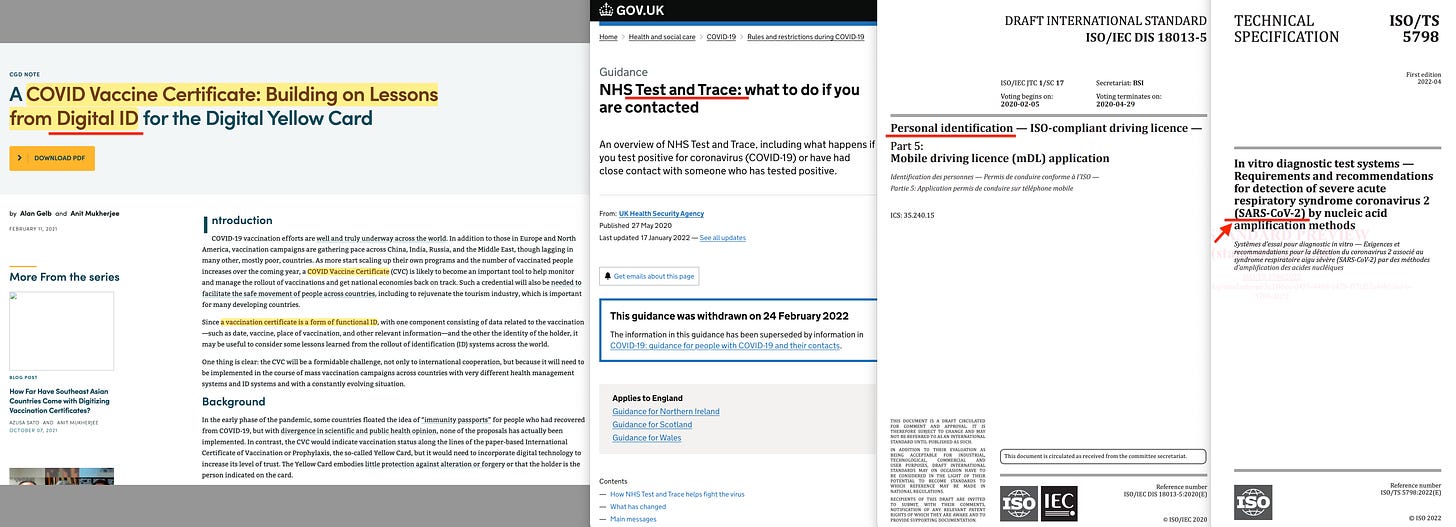Screen dimensions: 1456x527
Task: Click the Voting begins on 2020-02-05 text
Action: [1030, 99]
